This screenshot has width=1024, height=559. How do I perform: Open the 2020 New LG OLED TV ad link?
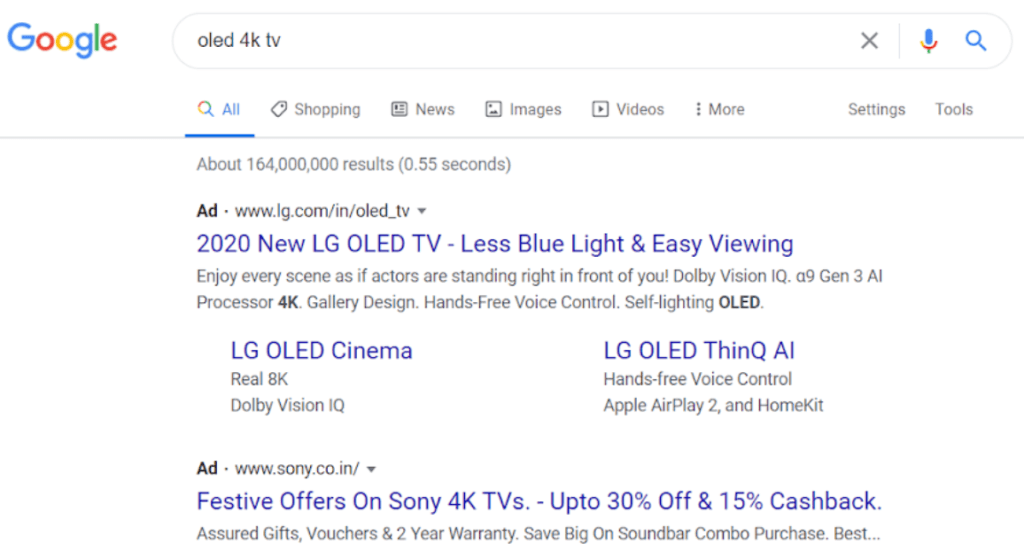[x=495, y=244]
